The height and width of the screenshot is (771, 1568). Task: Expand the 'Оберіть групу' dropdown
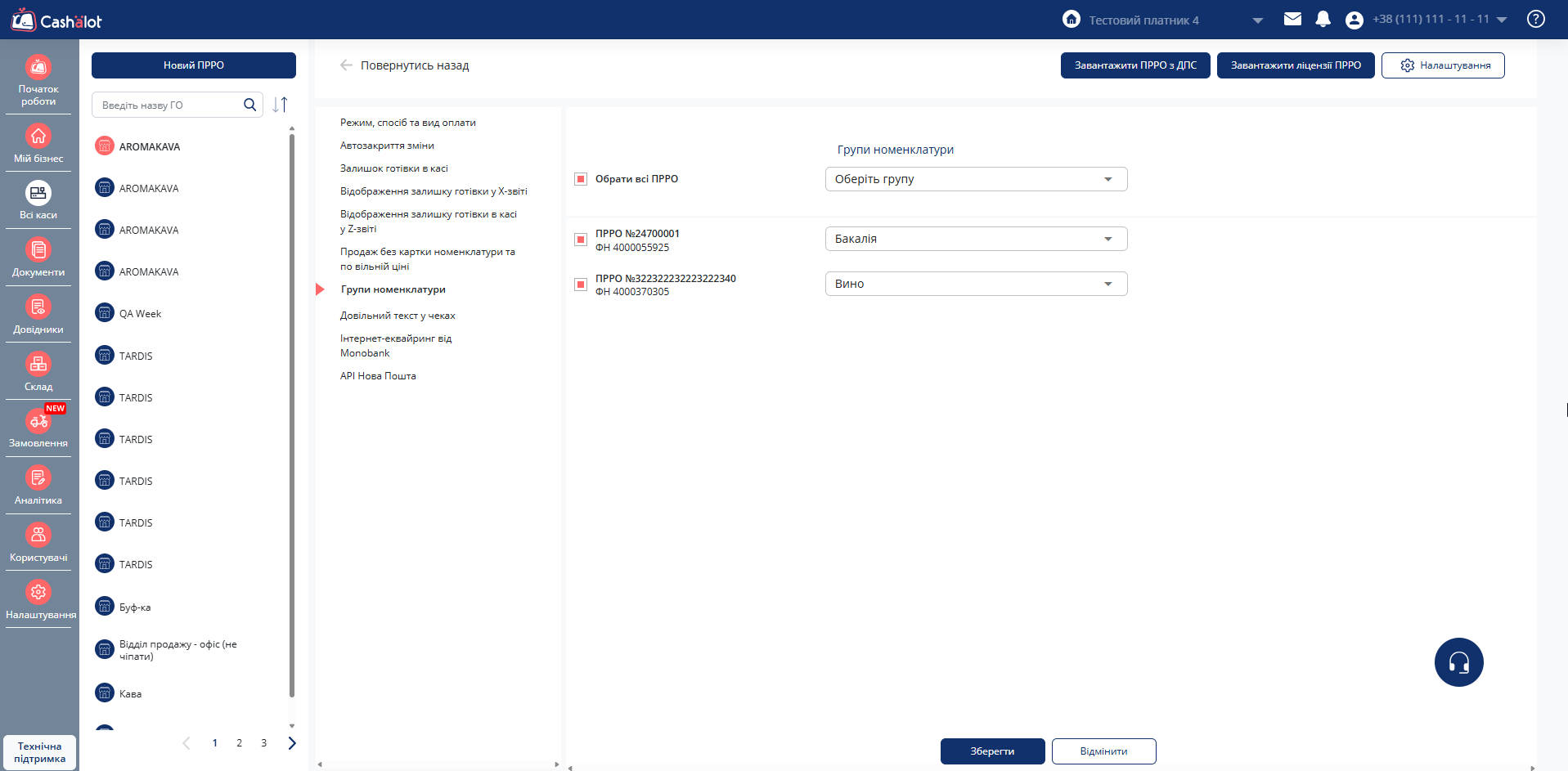975,179
